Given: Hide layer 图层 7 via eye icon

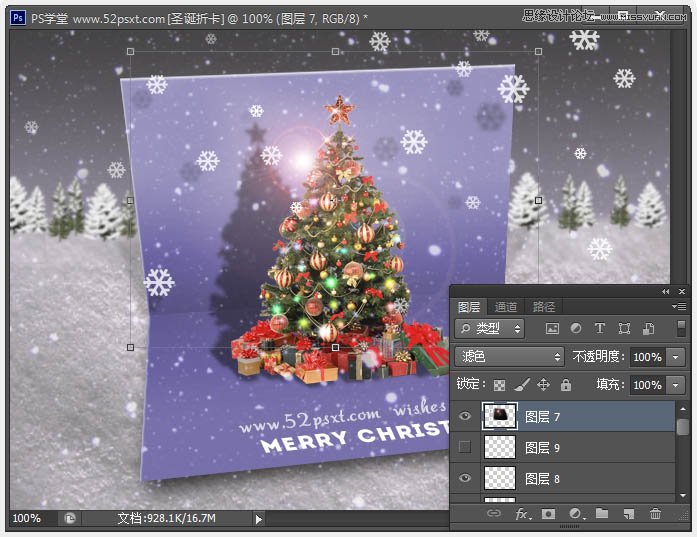Looking at the screenshot, I should [465, 416].
